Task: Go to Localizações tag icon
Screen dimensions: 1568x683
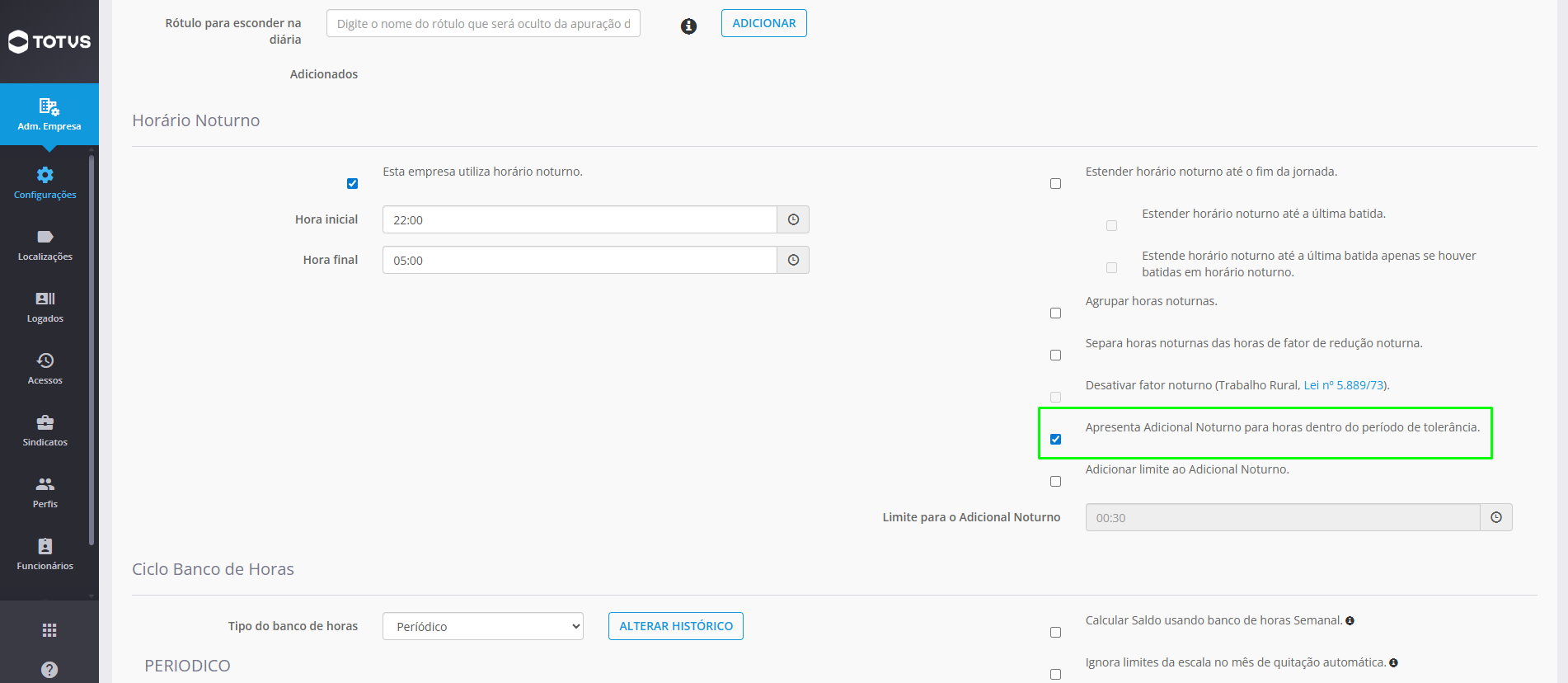Action: point(45,237)
